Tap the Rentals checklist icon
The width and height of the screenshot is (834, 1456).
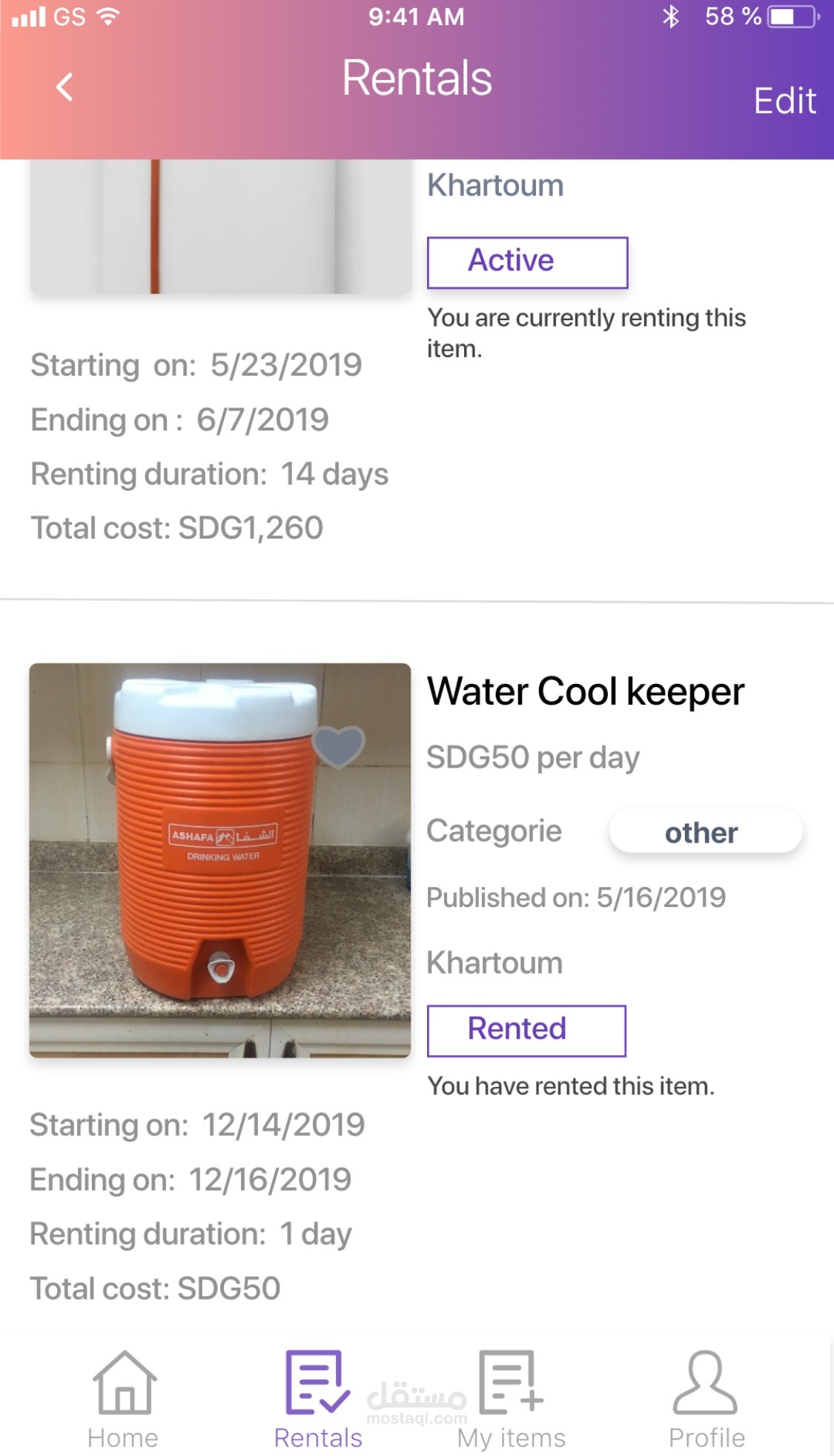pos(317,1383)
